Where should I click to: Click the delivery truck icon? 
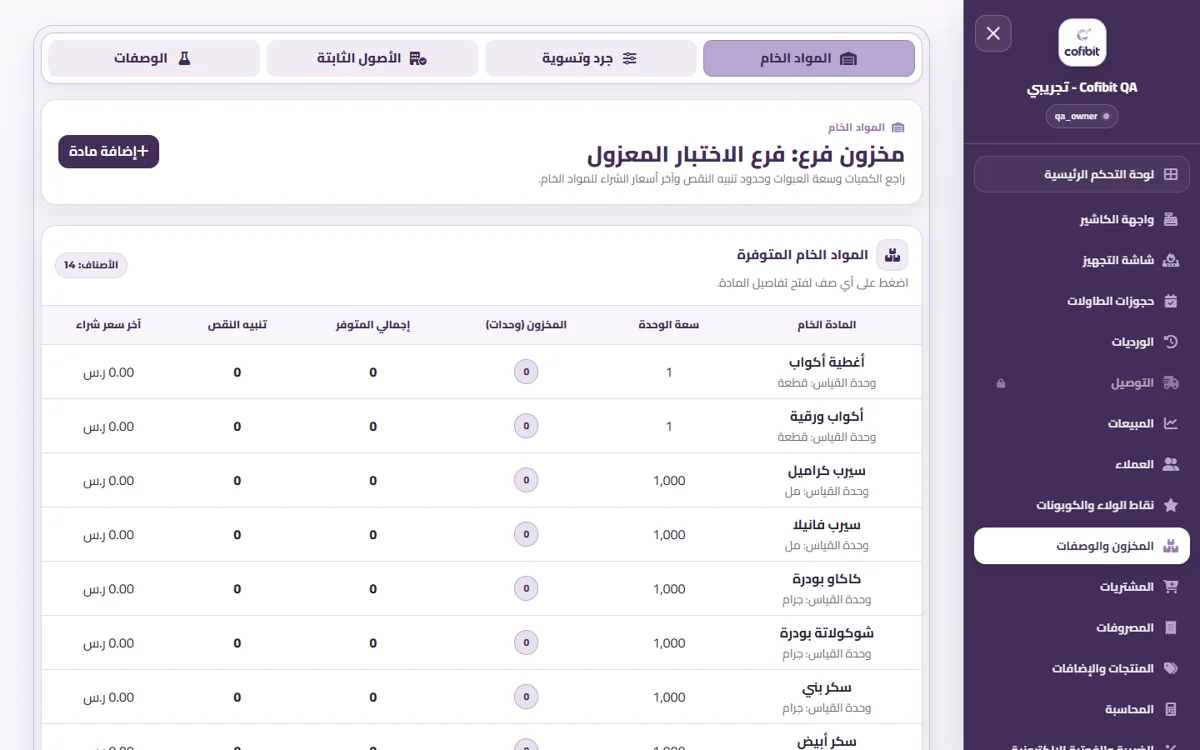pyautogui.click(x=1170, y=383)
